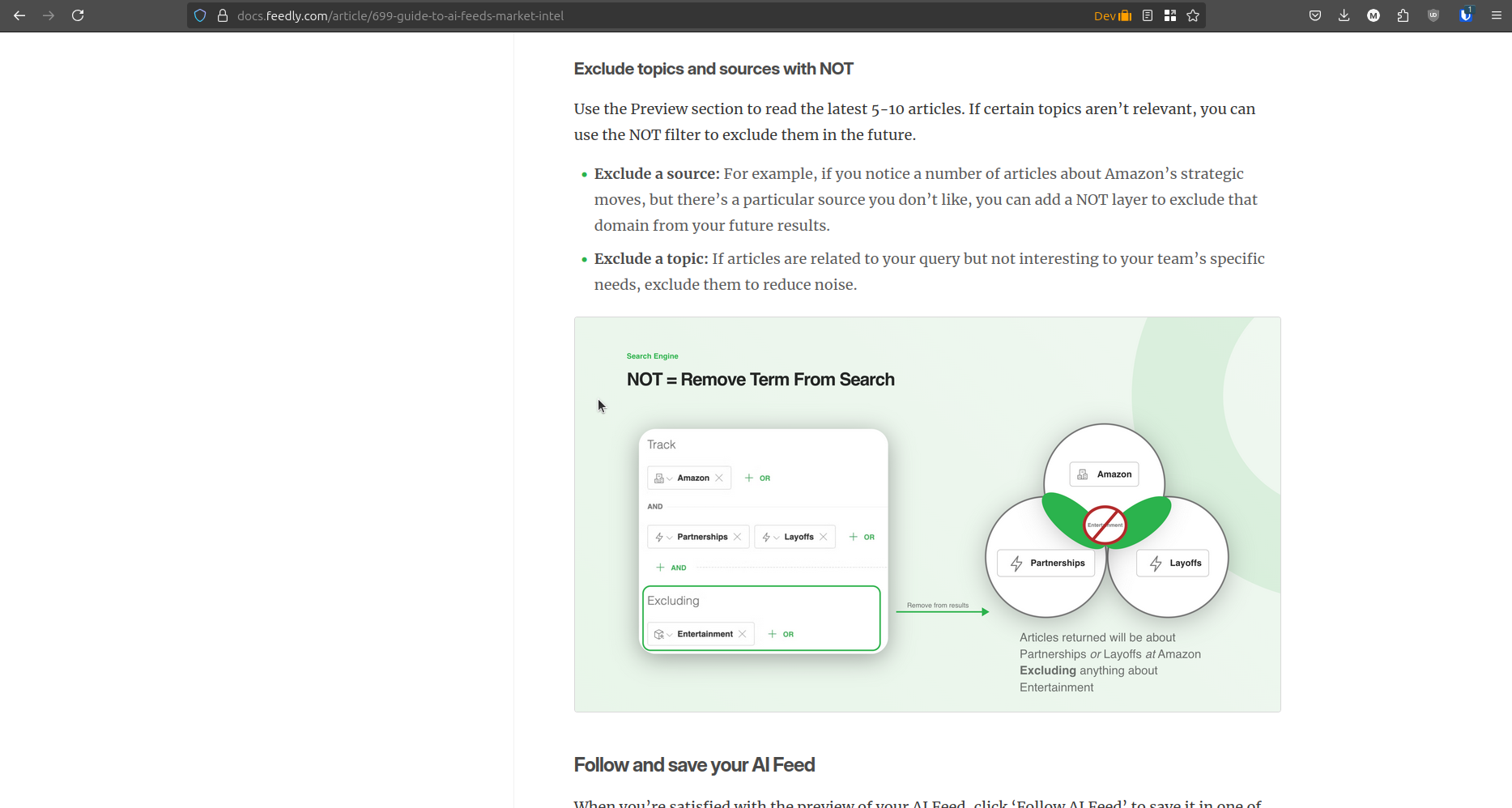Click the grid icon in the address bar
The width and height of the screenshot is (1512, 808).
[x=1170, y=15]
